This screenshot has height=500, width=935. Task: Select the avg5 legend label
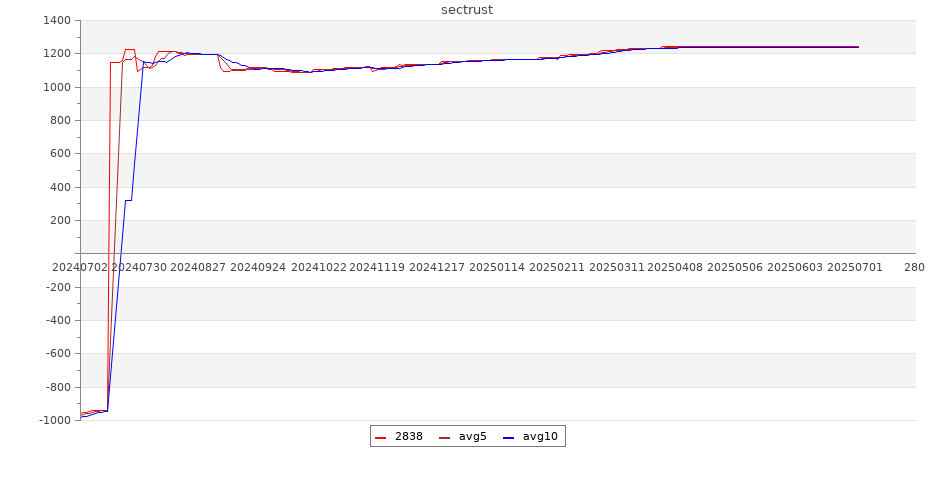[x=472, y=437]
